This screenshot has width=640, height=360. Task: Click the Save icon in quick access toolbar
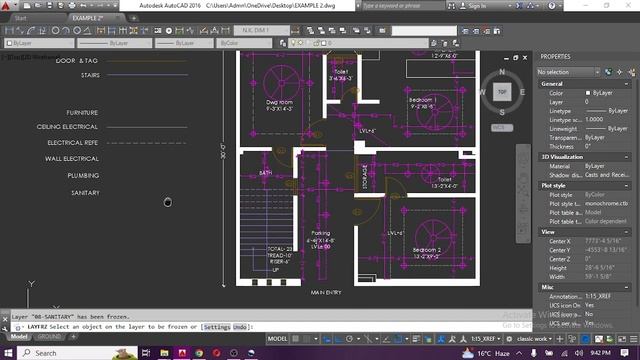coord(49,6)
